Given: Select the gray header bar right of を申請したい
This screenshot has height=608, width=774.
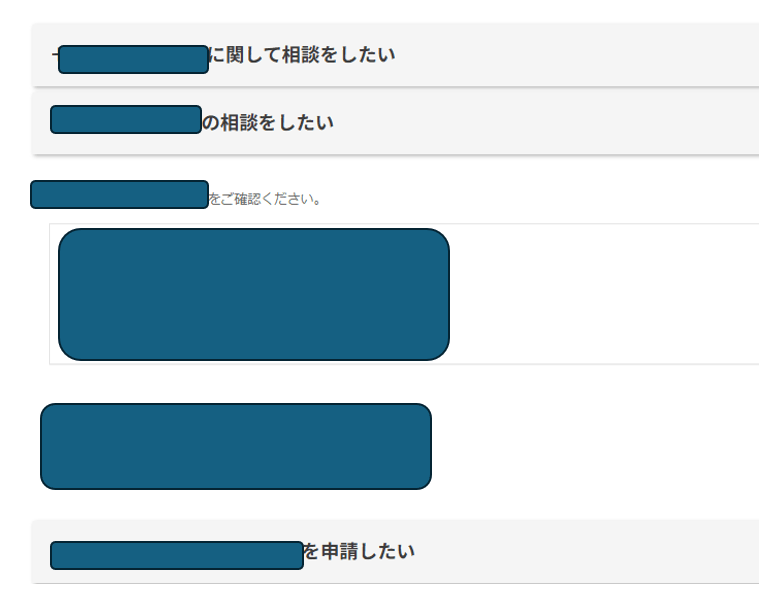Looking at the screenshot, I should 587,551.
